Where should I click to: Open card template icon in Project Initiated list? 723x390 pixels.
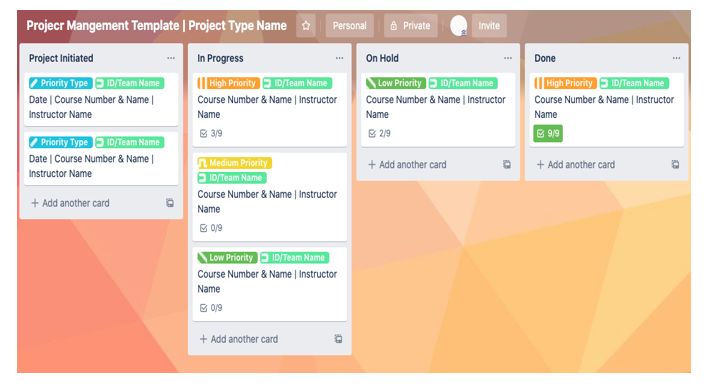(x=170, y=203)
